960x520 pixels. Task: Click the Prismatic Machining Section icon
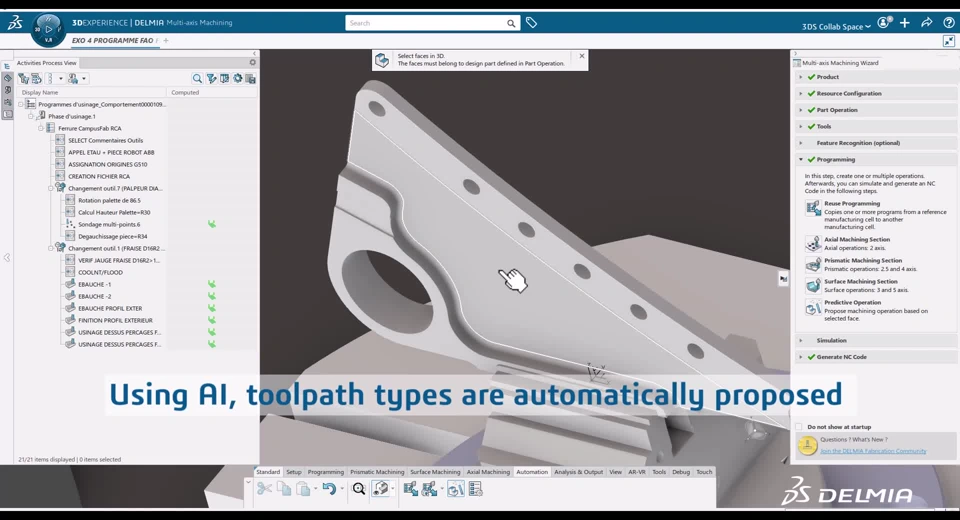pyautogui.click(x=812, y=264)
